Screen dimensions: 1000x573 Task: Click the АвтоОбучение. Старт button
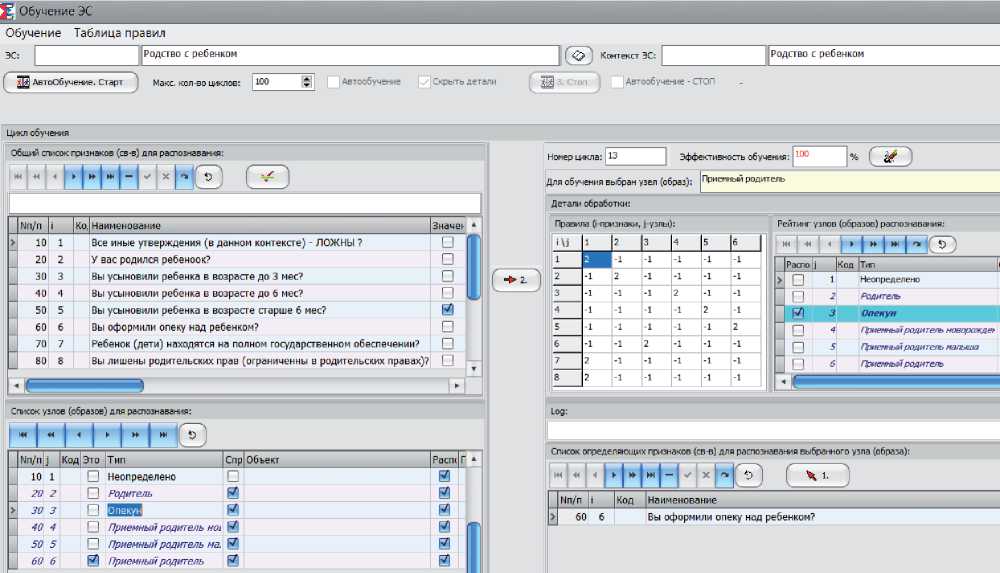tap(70, 83)
